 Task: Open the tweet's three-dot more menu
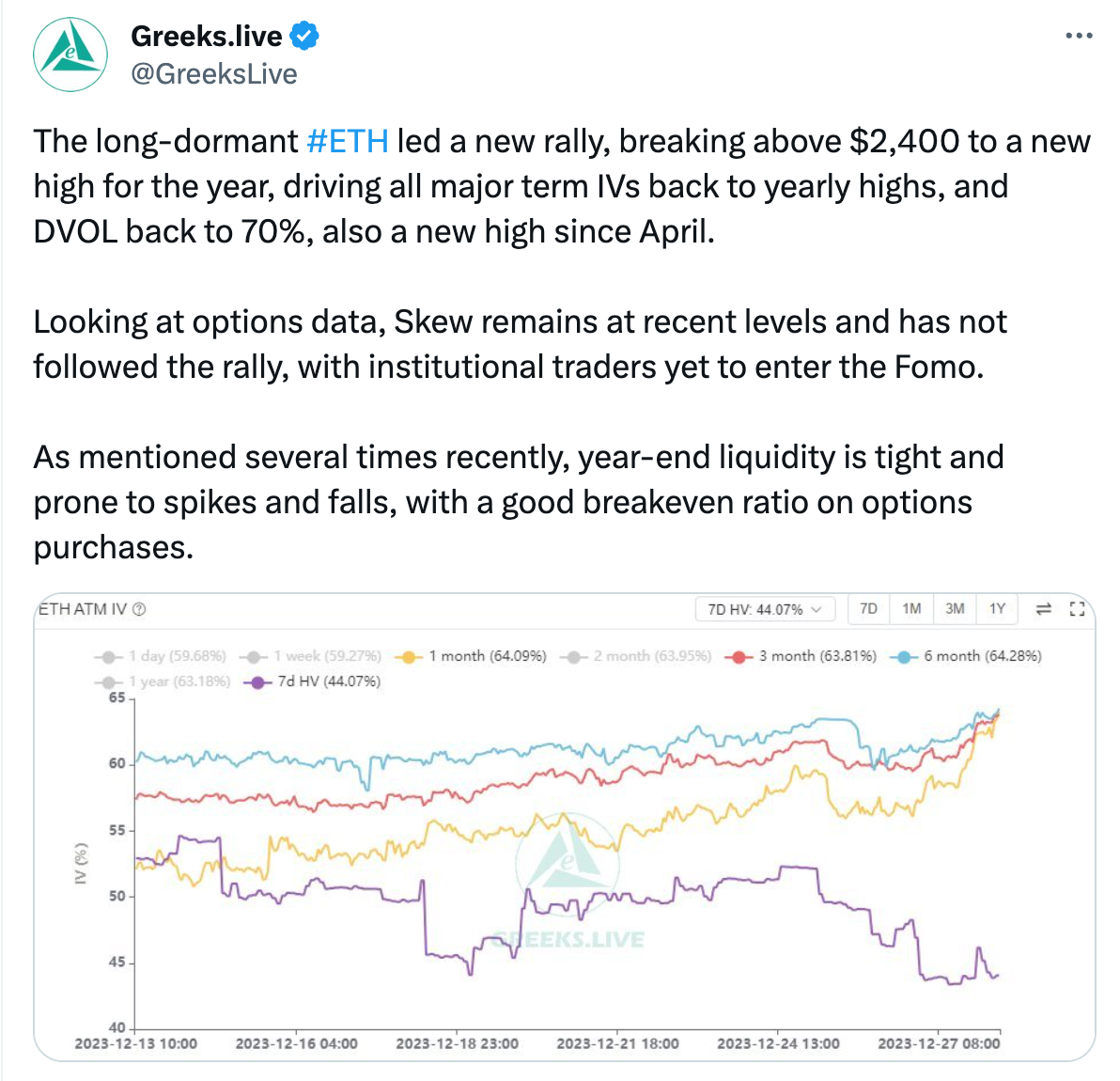pyautogui.click(x=1079, y=35)
